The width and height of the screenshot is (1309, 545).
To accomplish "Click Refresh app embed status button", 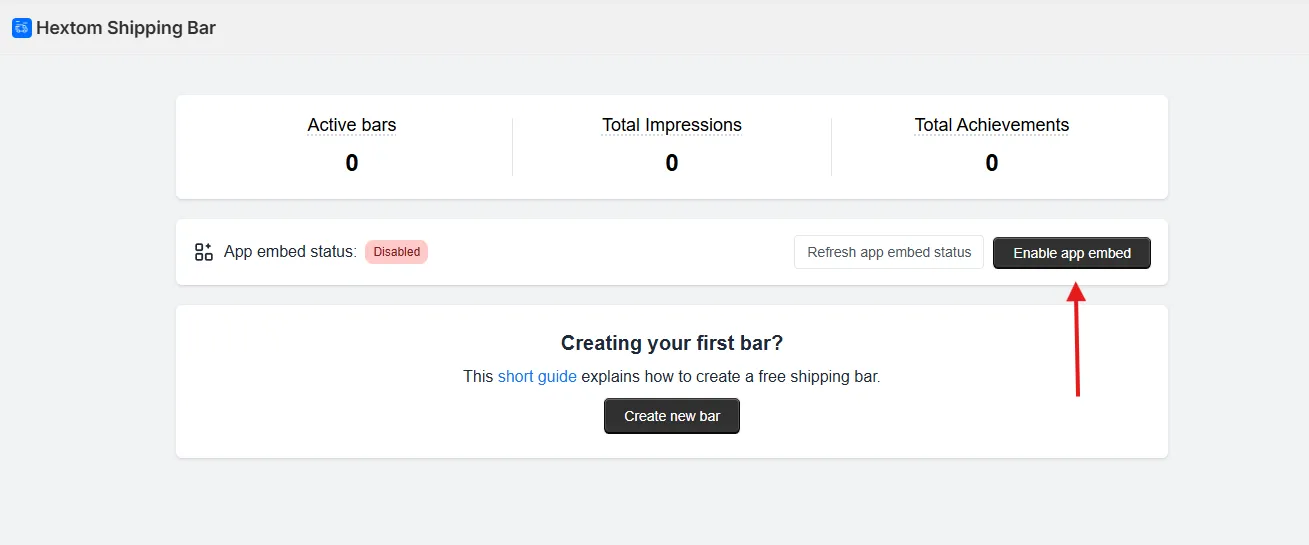I will click(x=889, y=252).
